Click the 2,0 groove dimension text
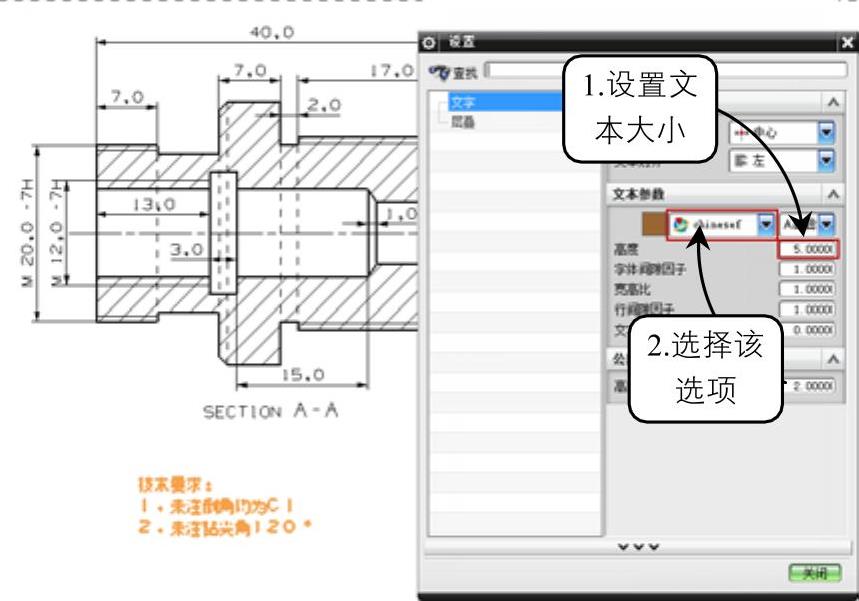859x601 pixels. pyautogui.click(x=324, y=105)
